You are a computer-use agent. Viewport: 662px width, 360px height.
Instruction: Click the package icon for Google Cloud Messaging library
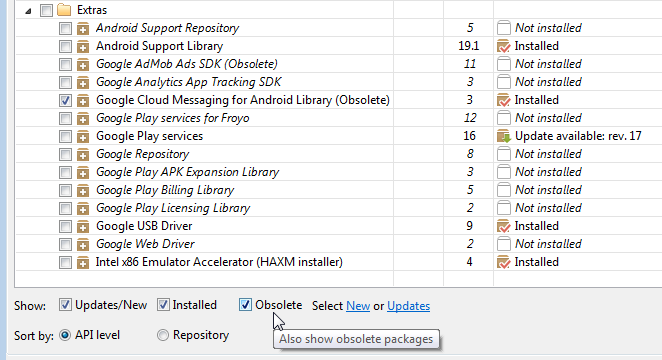point(83,100)
